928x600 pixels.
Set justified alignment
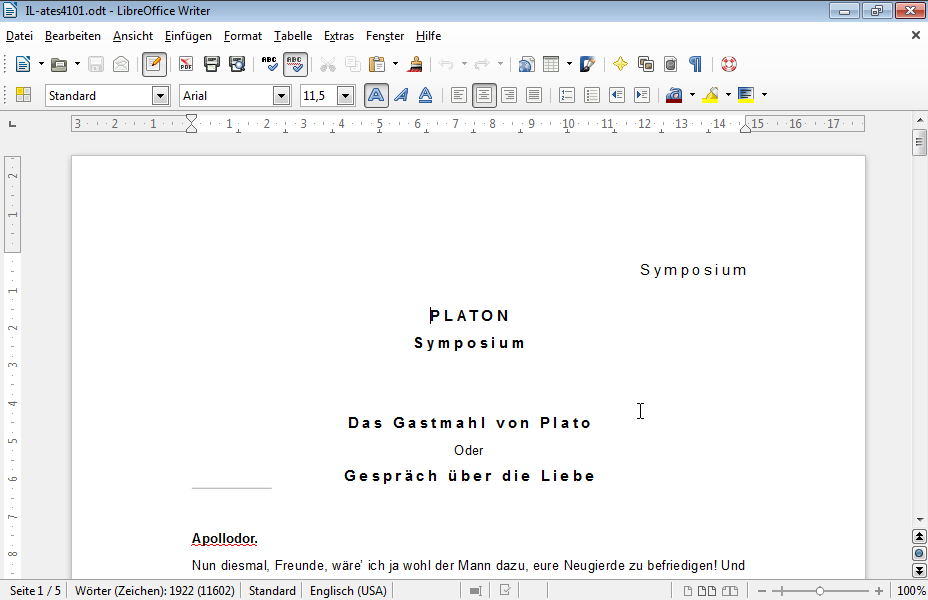[x=534, y=95]
